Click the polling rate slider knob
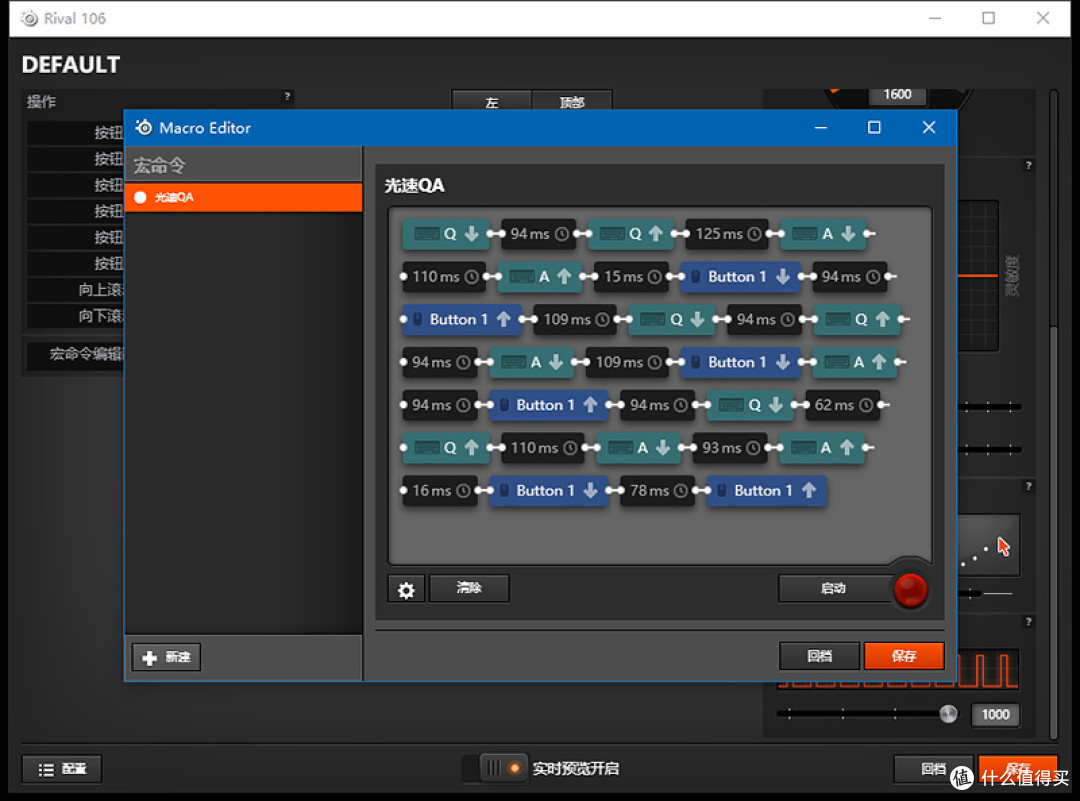The height and width of the screenshot is (801, 1080). 948,714
